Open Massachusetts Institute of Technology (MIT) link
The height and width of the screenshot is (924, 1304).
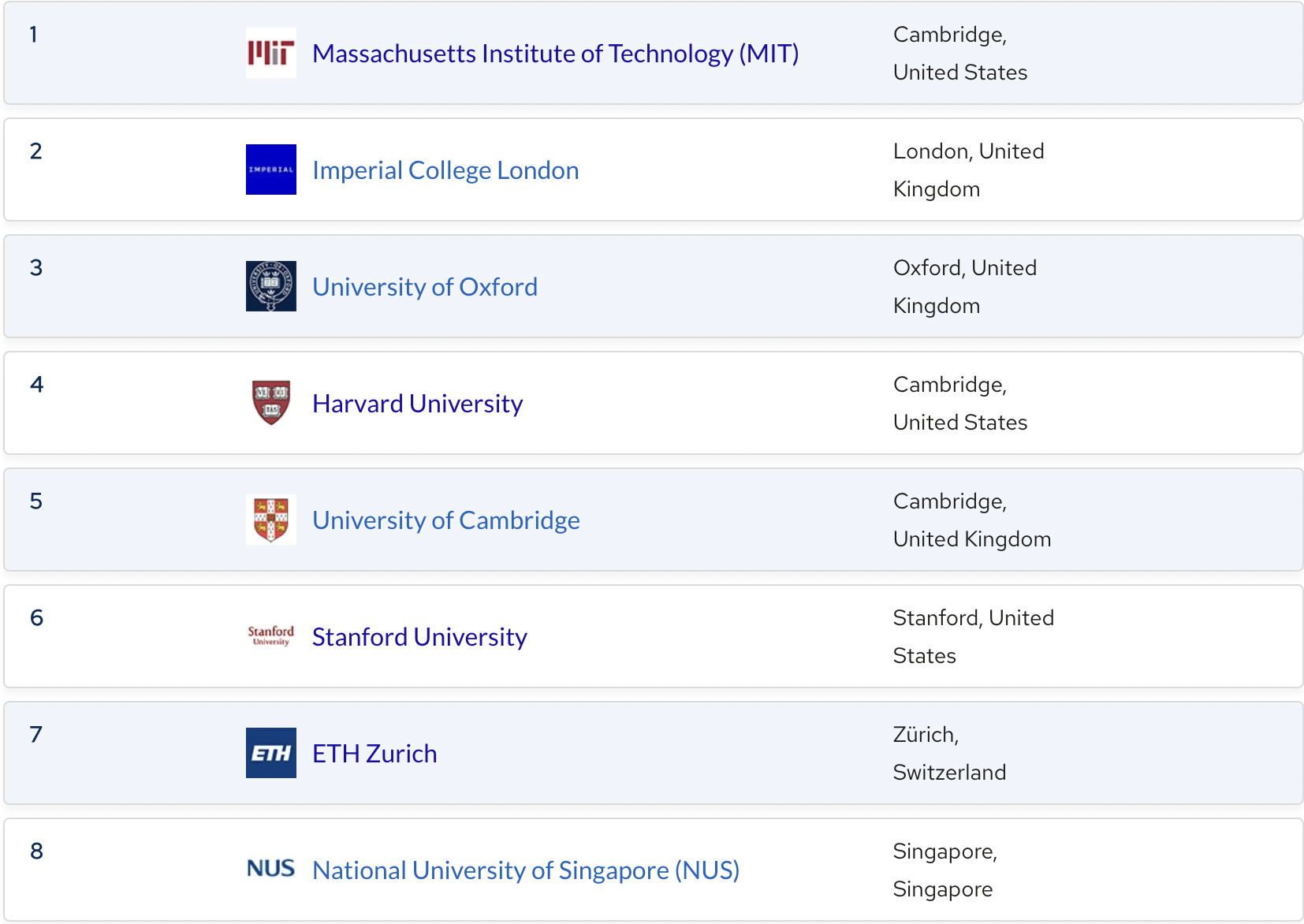pos(555,54)
